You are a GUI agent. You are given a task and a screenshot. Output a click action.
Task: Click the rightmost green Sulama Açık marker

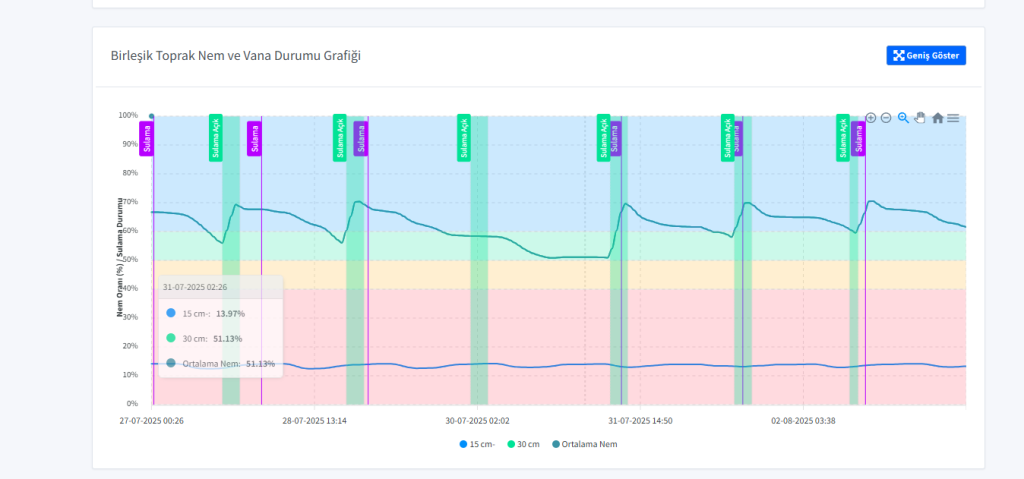(843, 137)
